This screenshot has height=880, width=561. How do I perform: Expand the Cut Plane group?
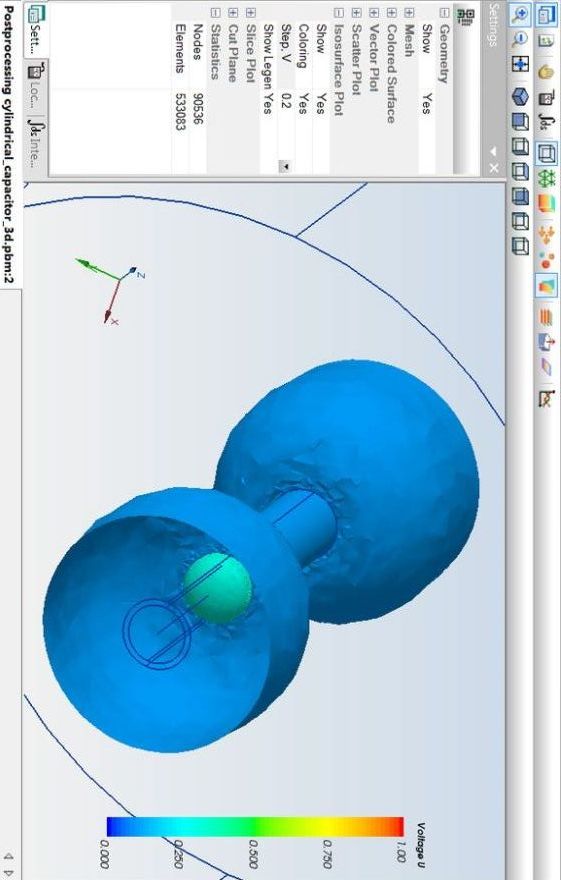233,12
